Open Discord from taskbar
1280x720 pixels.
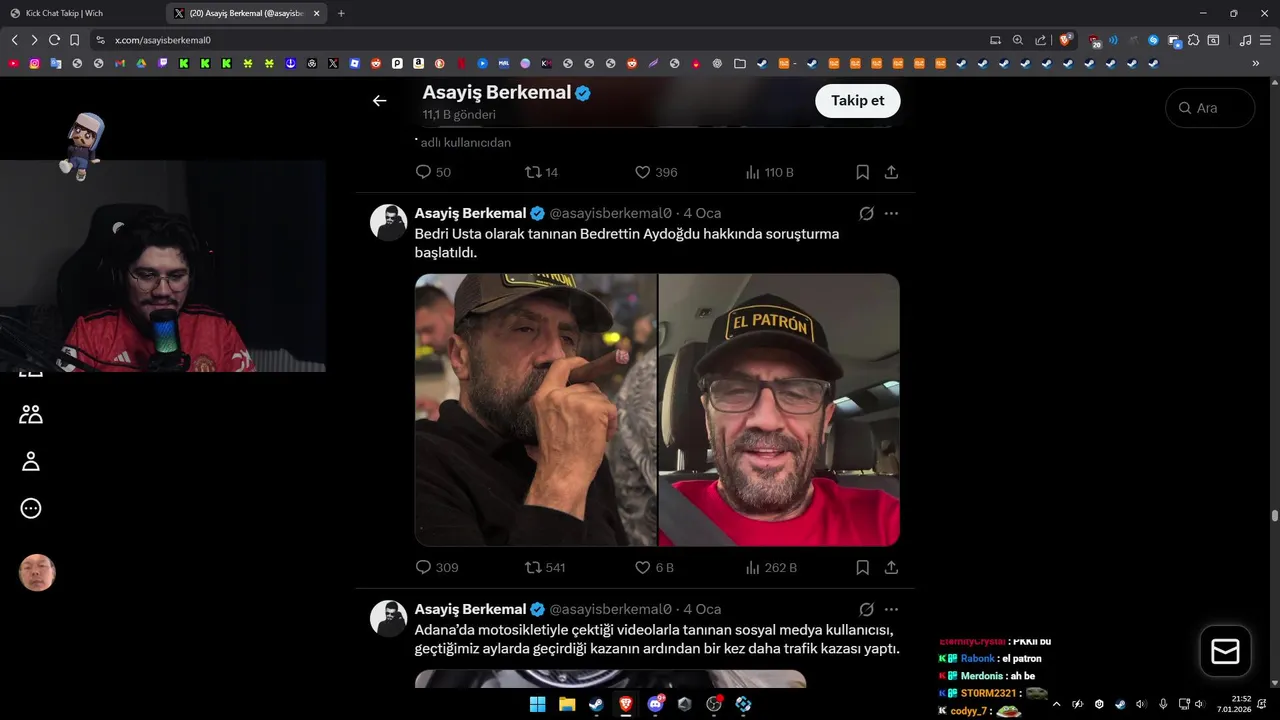click(656, 704)
